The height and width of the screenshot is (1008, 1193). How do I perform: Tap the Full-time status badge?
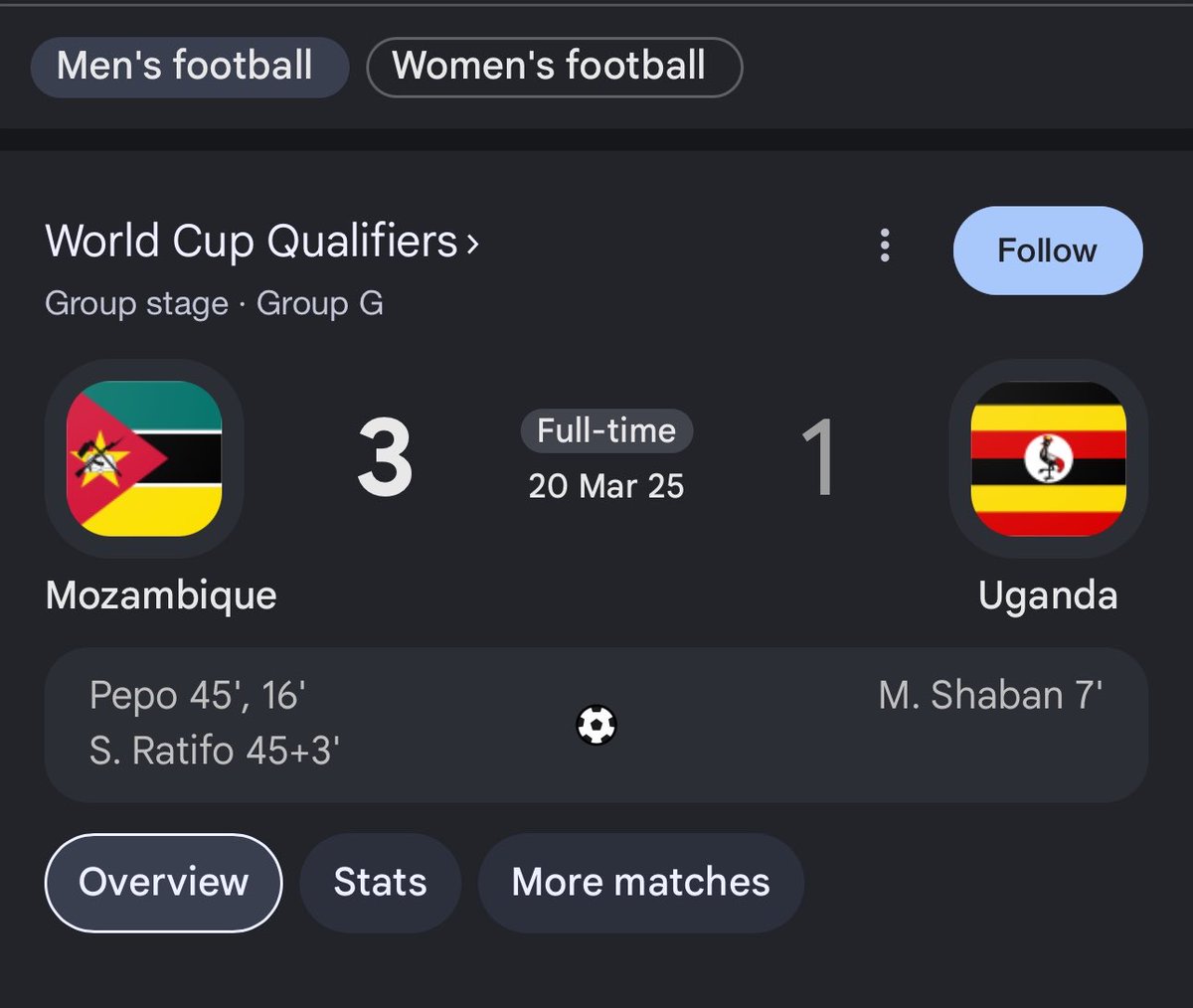tap(606, 430)
